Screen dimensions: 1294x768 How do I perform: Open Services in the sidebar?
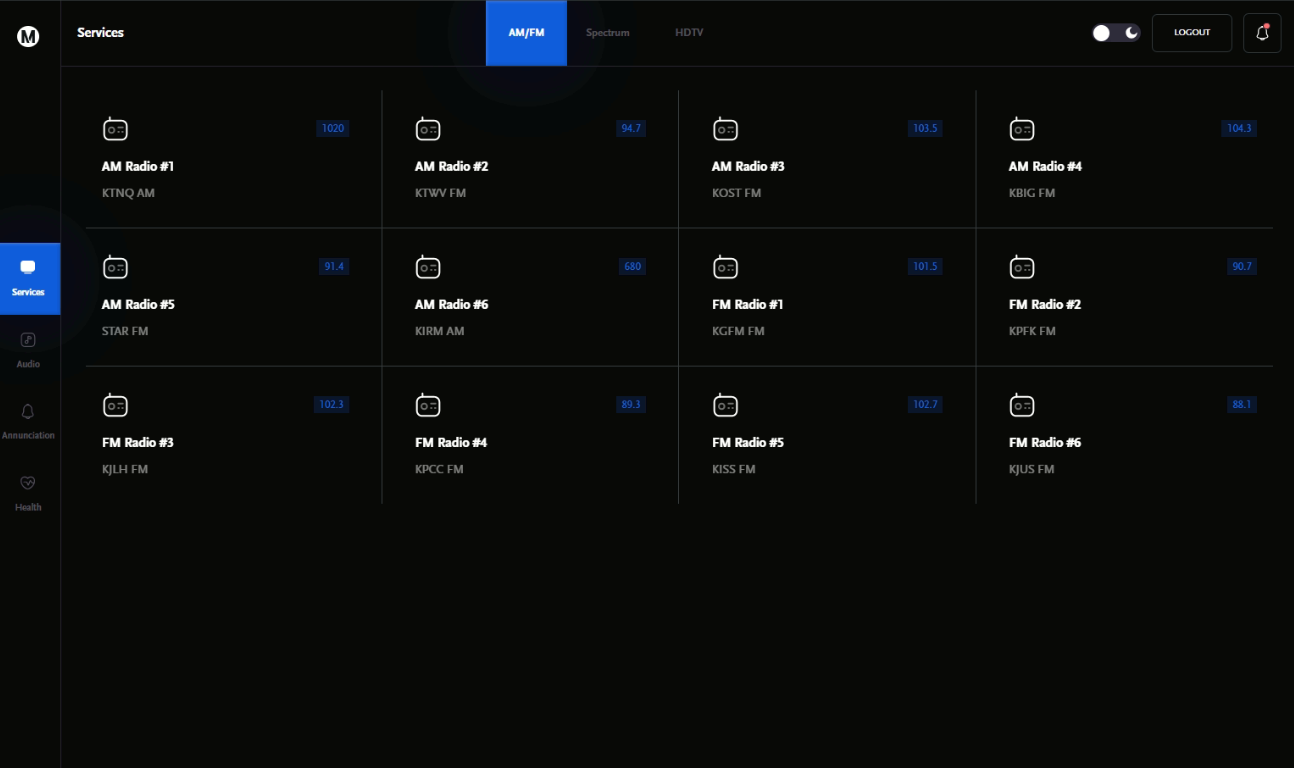(x=29, y=279)
